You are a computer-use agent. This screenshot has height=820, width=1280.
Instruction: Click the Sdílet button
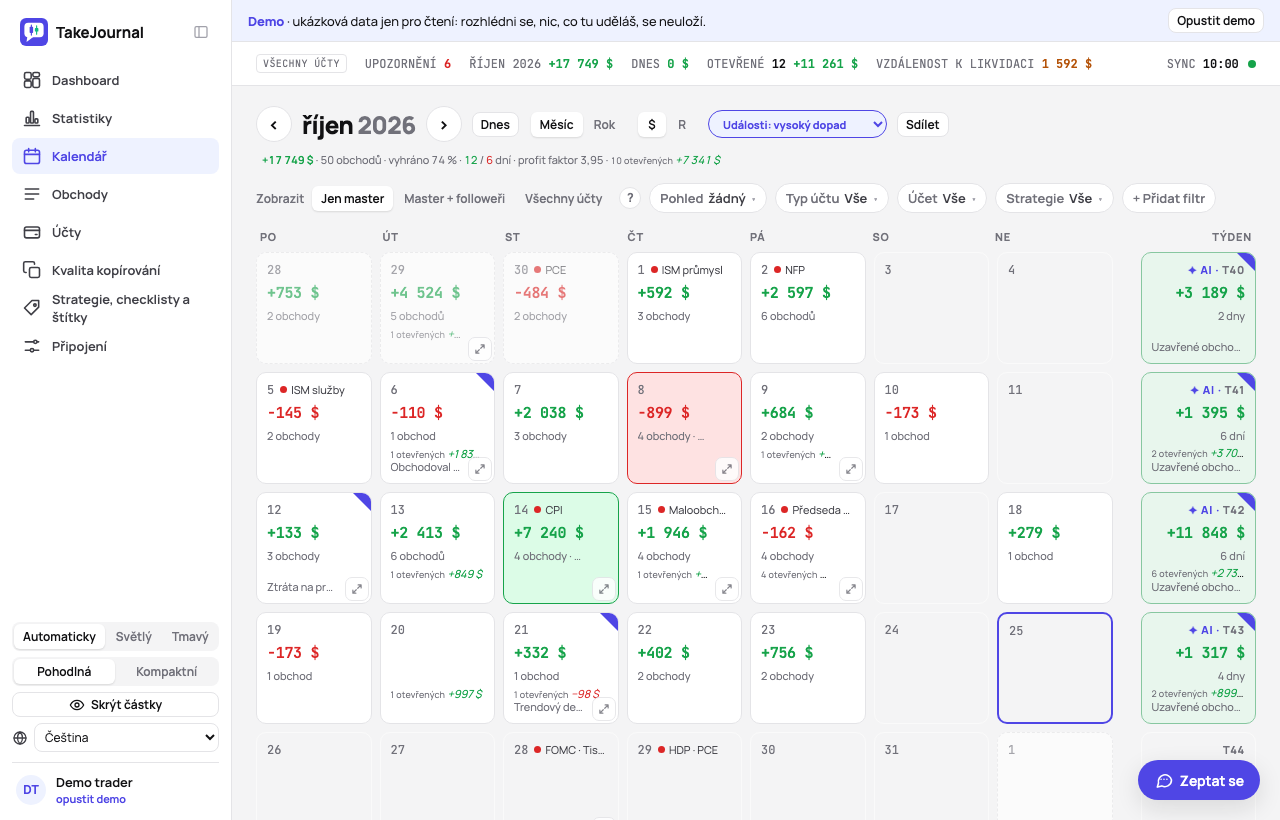click(923, 125)
